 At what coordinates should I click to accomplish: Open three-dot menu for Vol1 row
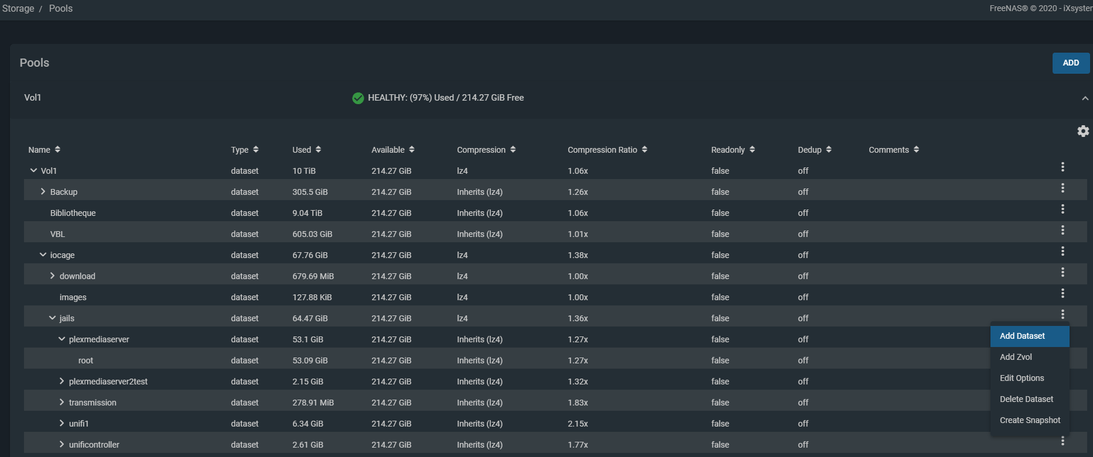coord(1062,167)
